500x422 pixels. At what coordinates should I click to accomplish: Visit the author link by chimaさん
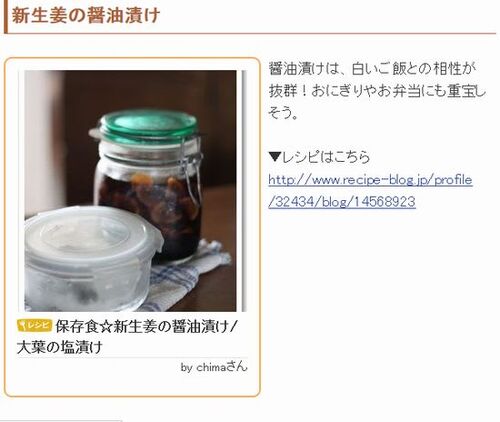pos(214,367)
